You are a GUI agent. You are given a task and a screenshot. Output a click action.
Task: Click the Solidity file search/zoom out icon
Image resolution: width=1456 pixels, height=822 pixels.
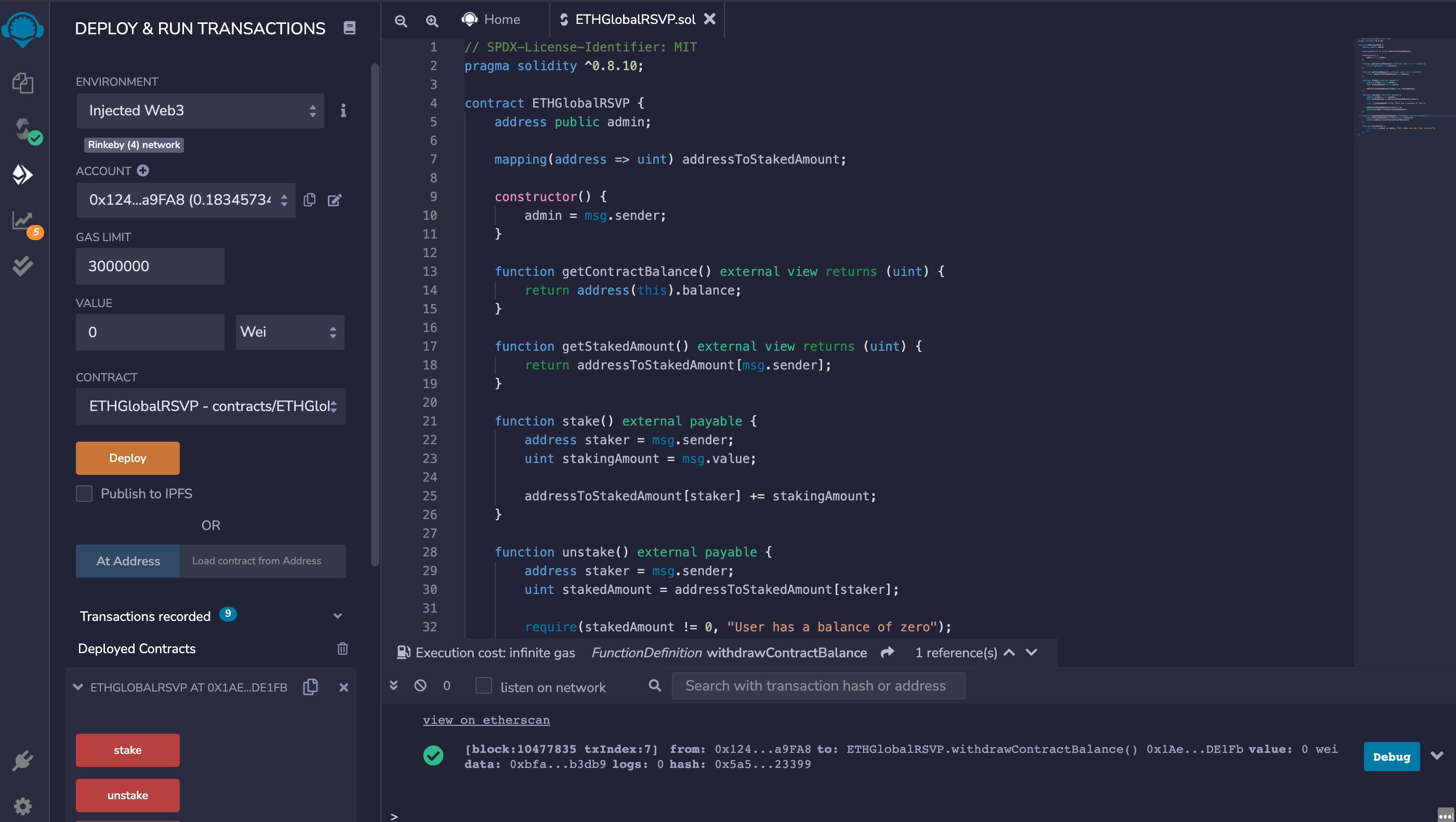point(400,19)
